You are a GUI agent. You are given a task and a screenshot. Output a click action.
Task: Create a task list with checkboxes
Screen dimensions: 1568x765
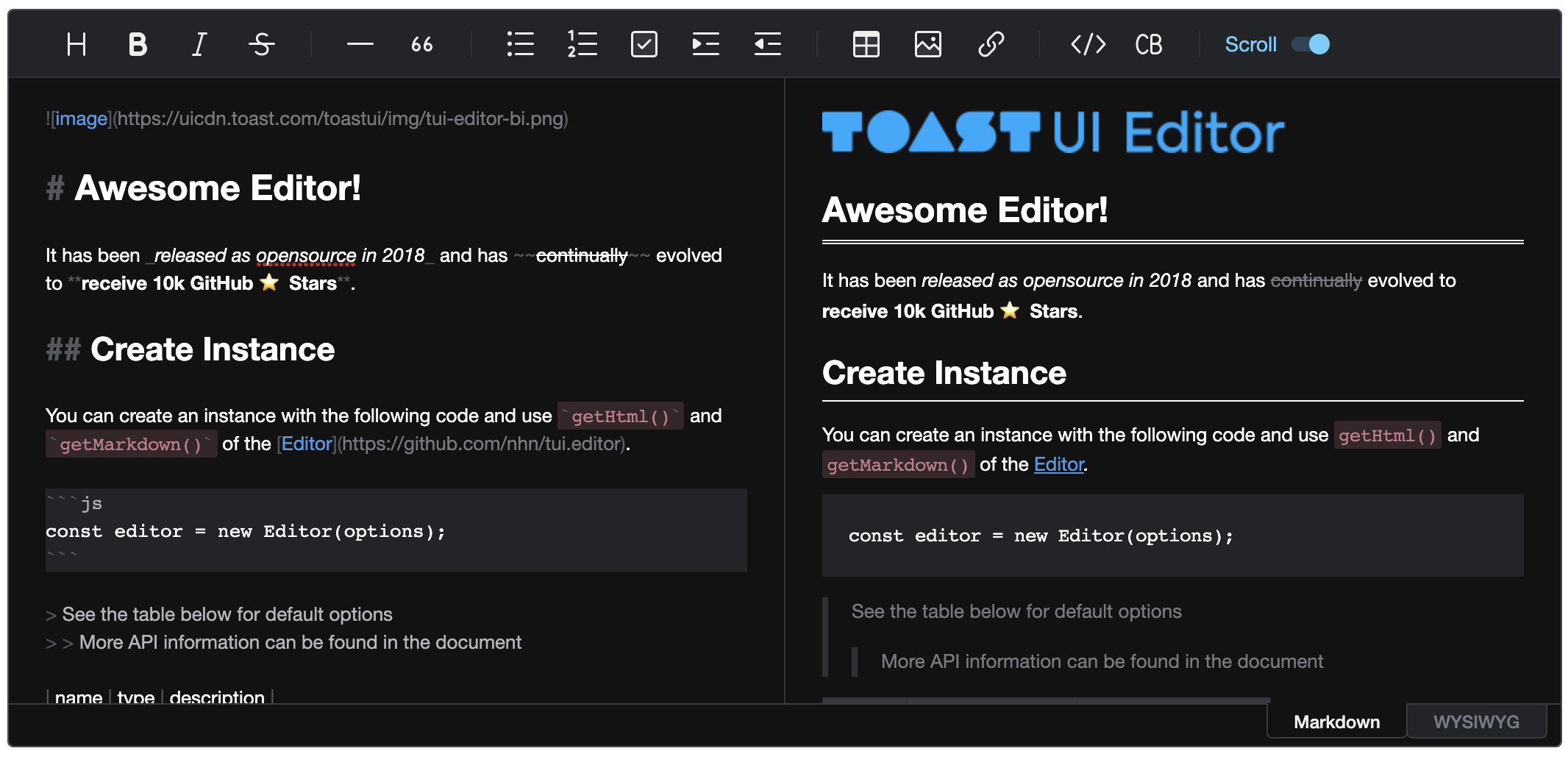point(644,44)
